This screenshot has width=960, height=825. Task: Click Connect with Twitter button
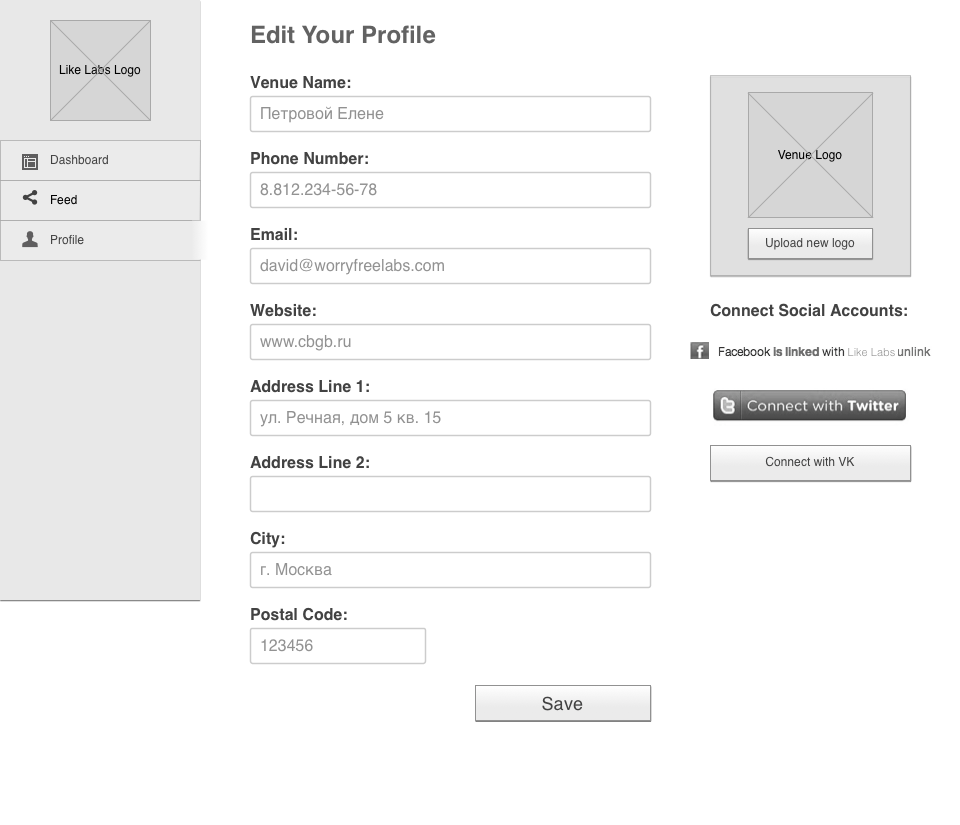(x=809, y=406)
